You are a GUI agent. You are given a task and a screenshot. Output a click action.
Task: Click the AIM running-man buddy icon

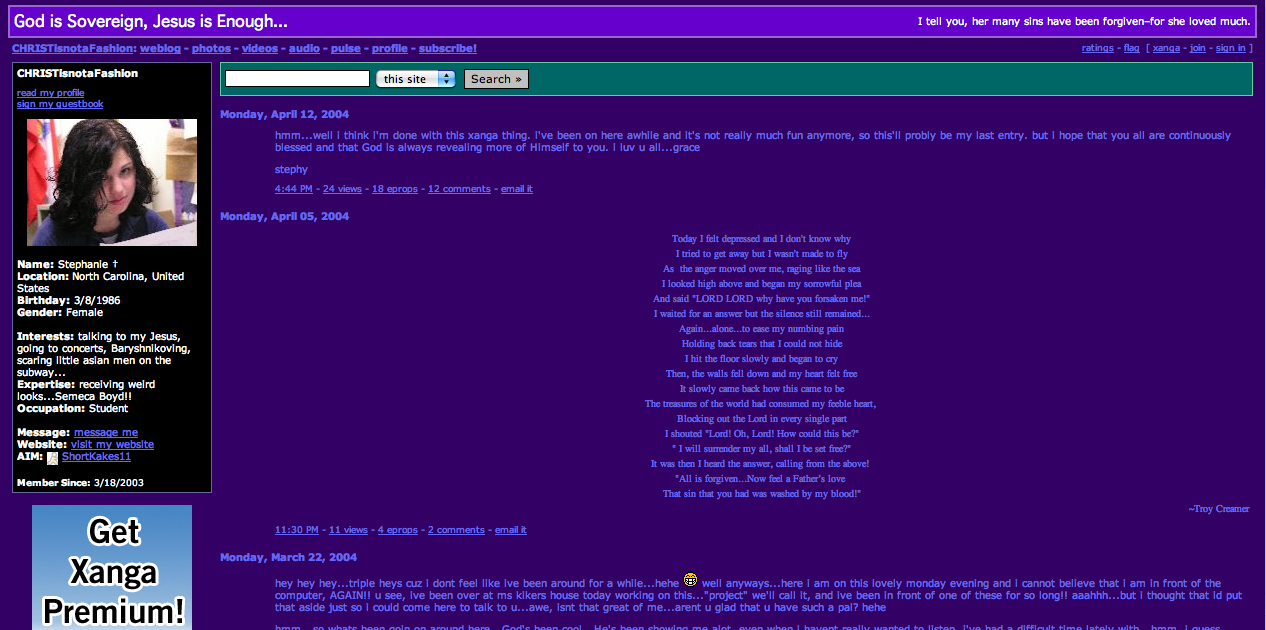coord(52,457)
